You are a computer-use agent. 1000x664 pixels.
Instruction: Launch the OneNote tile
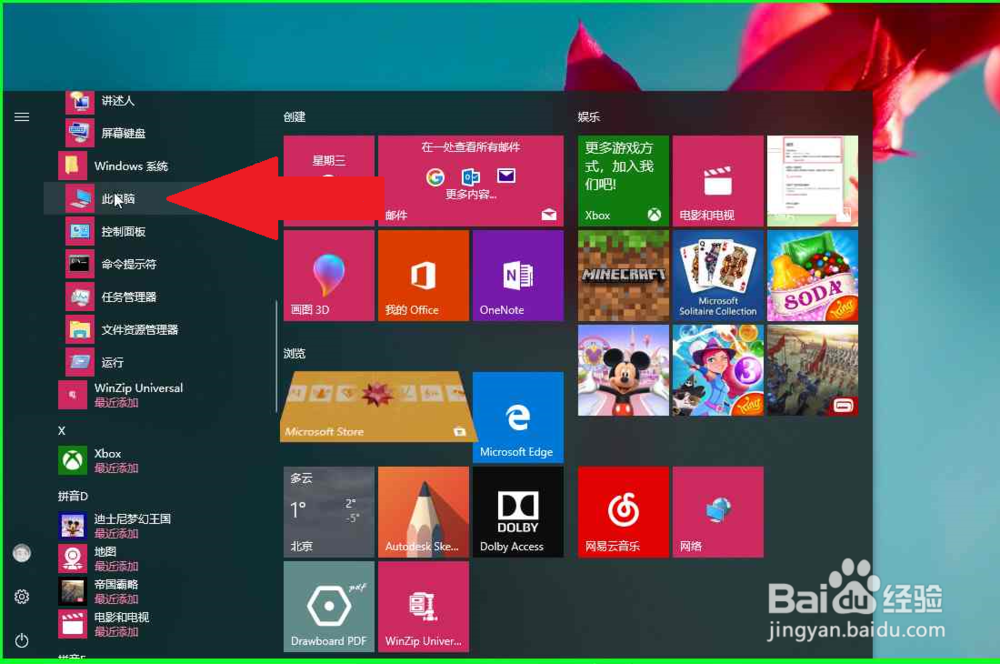pos(518,276)
